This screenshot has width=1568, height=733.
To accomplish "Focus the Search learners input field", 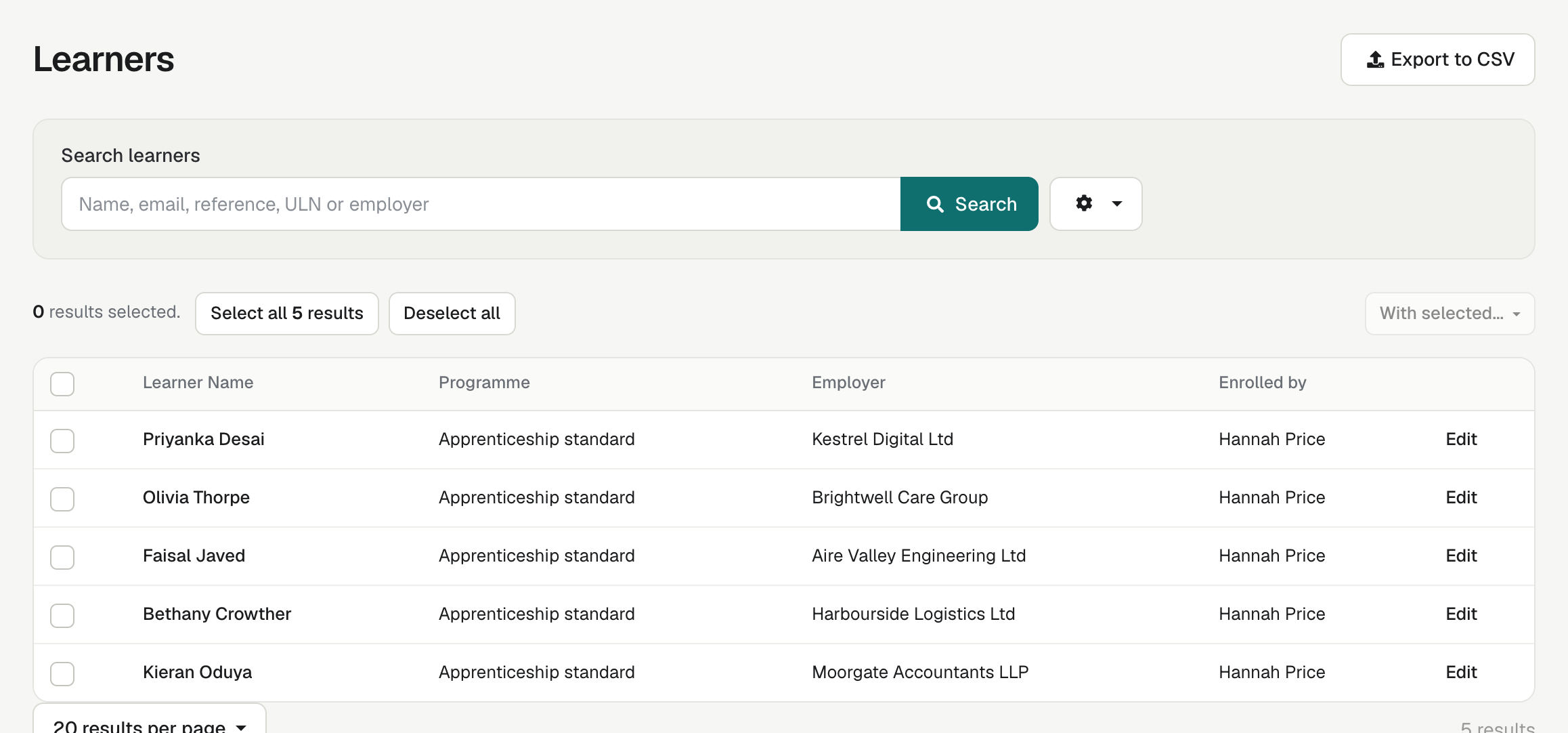I will click(481, 204).
